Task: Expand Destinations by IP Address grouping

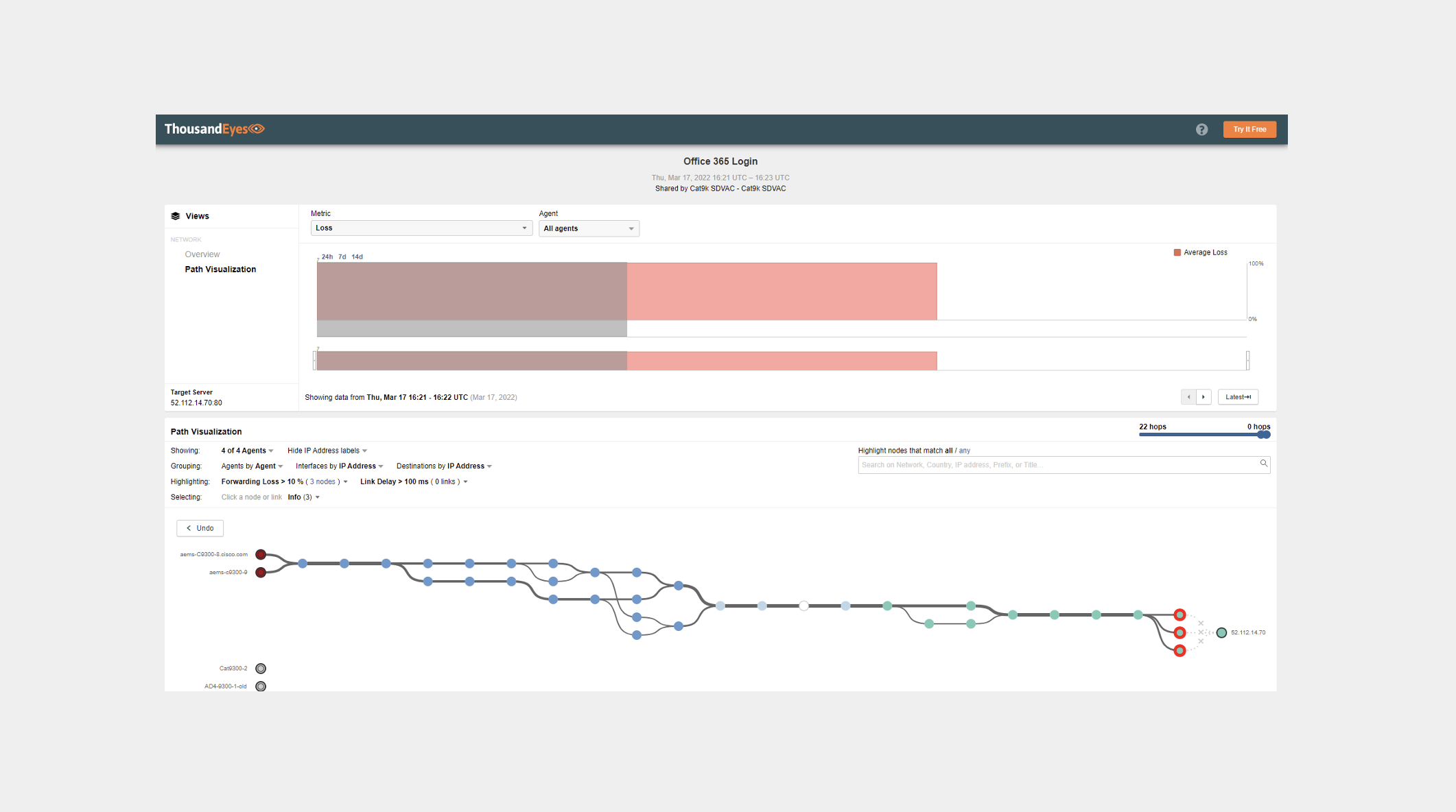Action: [444, 466]
